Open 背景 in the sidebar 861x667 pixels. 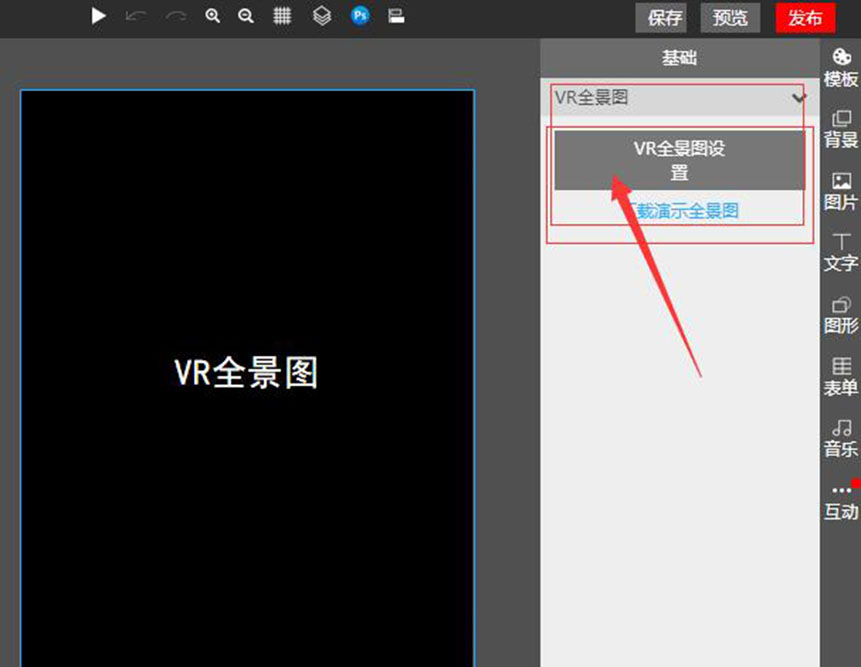pyautogui.click(x=841, y=129)
